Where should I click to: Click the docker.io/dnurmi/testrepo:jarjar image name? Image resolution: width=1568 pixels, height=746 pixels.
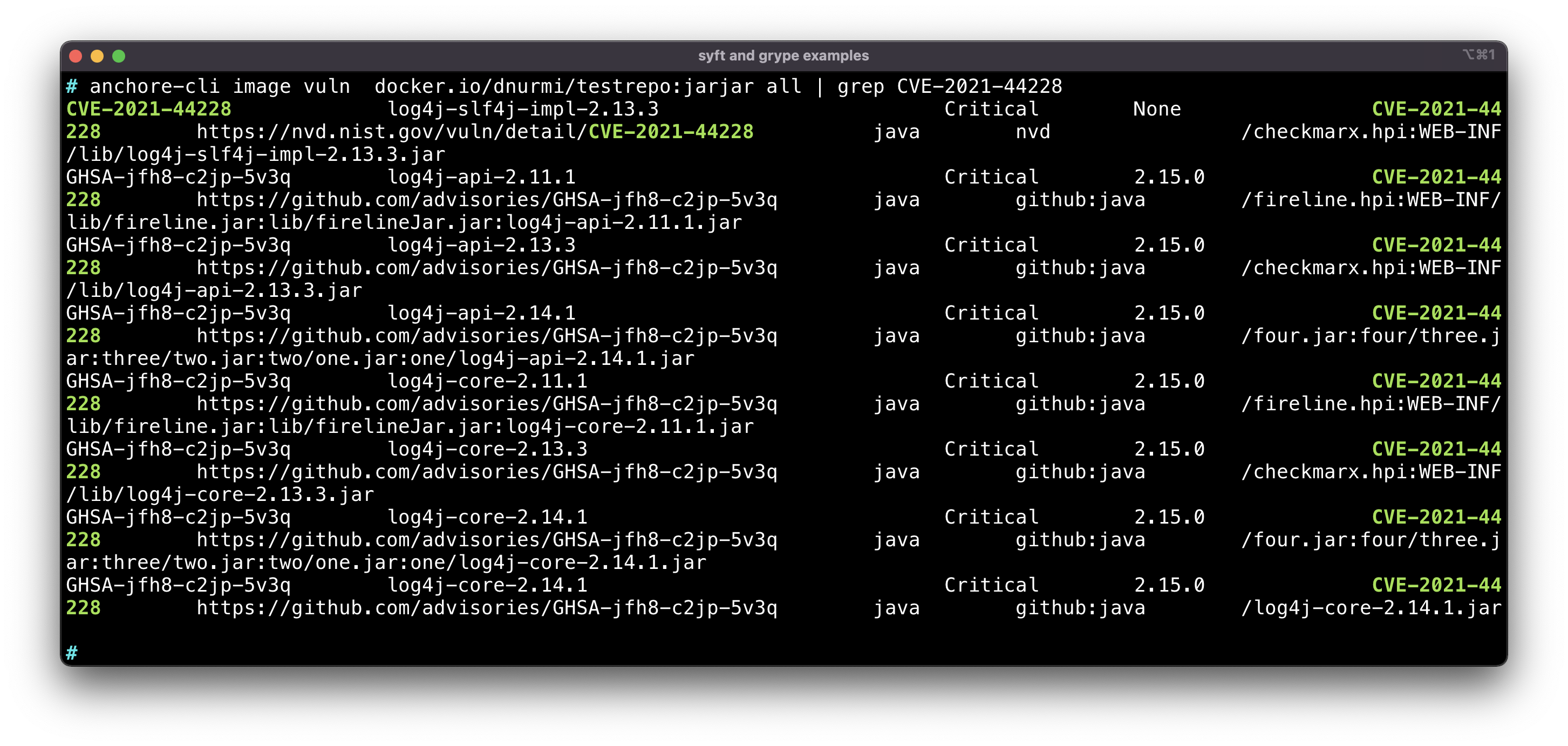tap(564, 86)
